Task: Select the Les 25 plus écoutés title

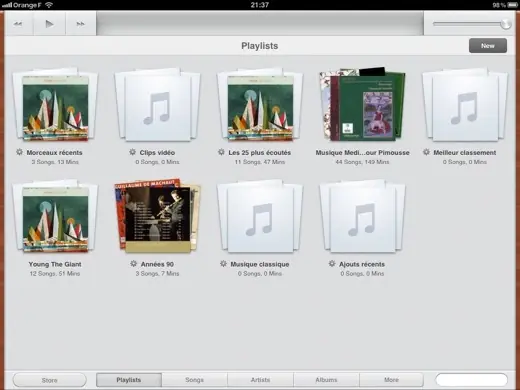Action: (260, 153)
